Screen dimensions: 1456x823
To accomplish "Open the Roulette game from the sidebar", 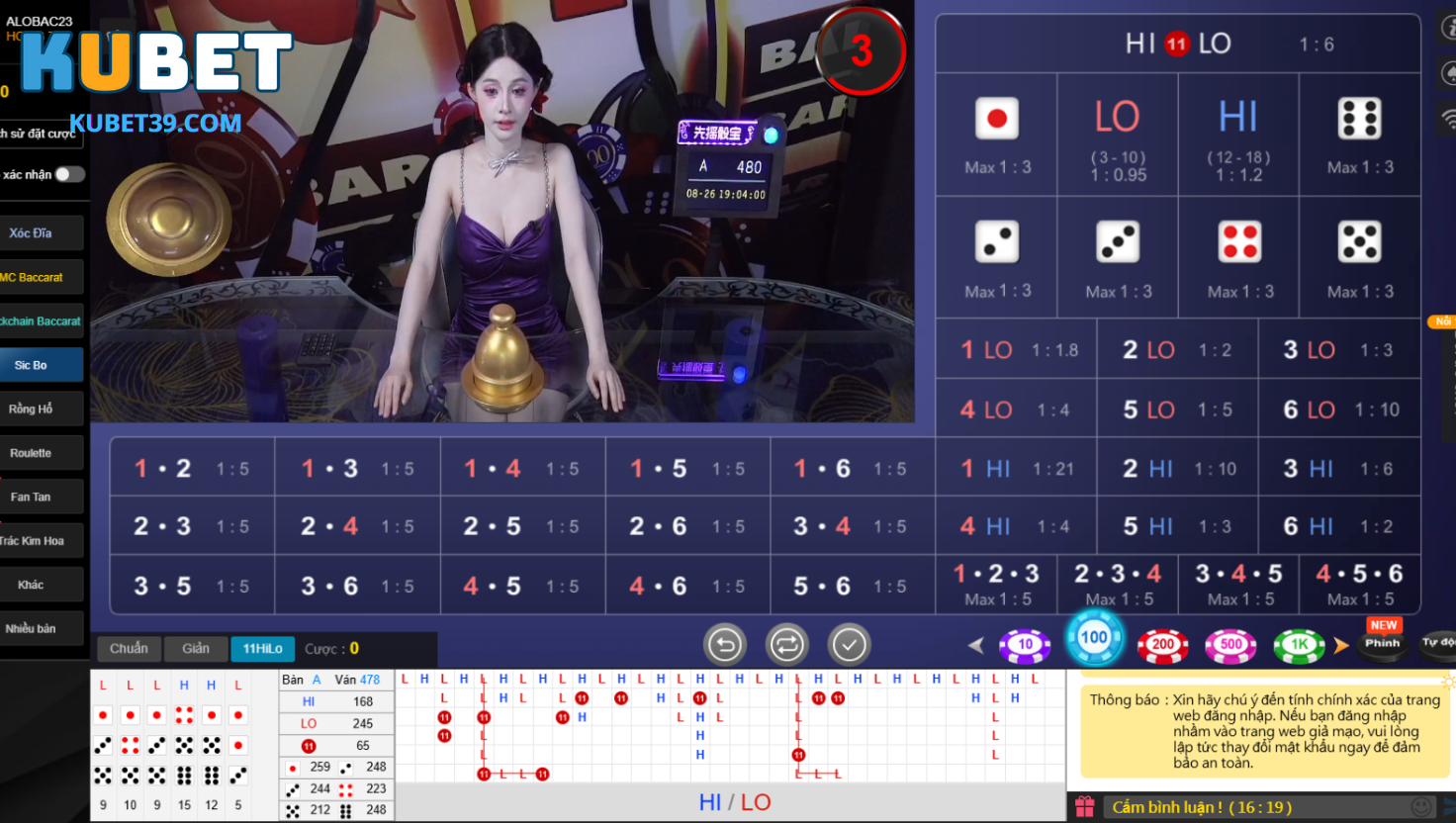I will (43, 452).
